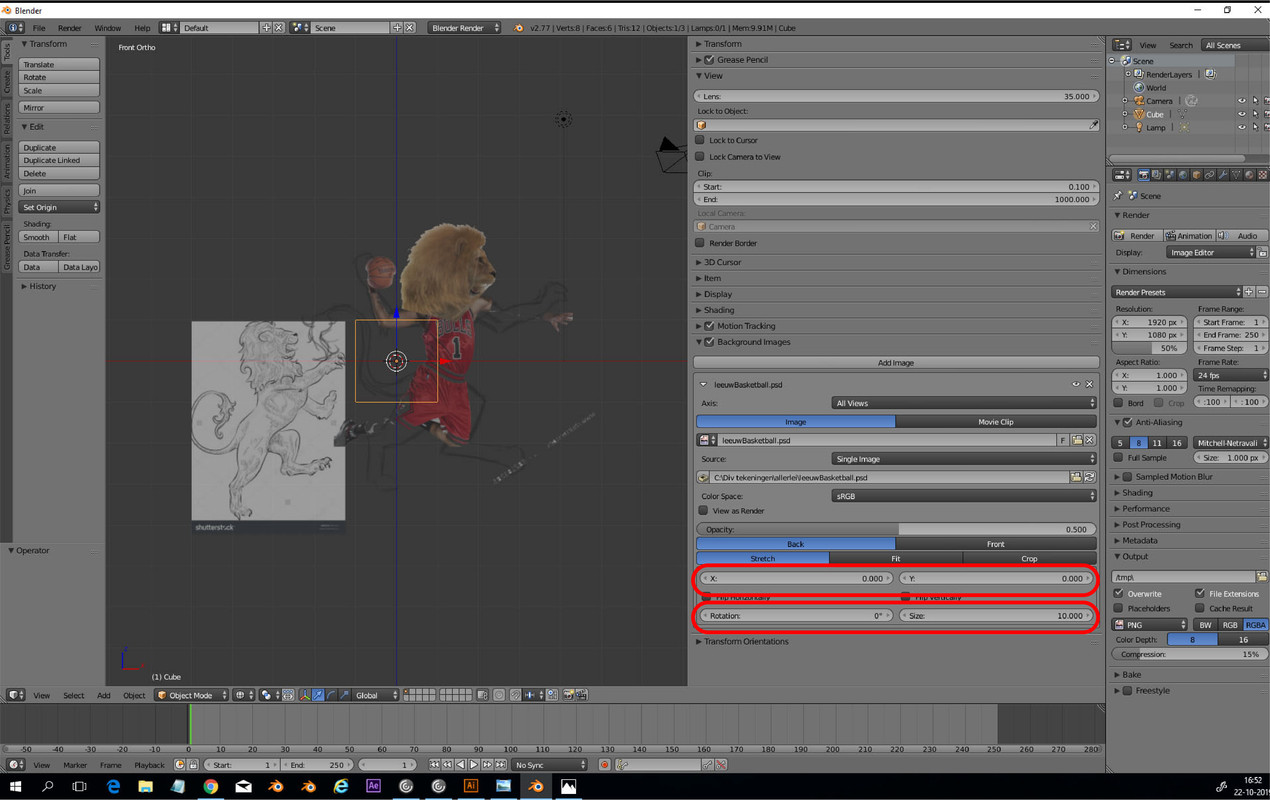This screenshot has height=800, width=1270.
Task: Click the Lamp icon in the outliner
Action: pyautogui.click(x=1139, y=127)
